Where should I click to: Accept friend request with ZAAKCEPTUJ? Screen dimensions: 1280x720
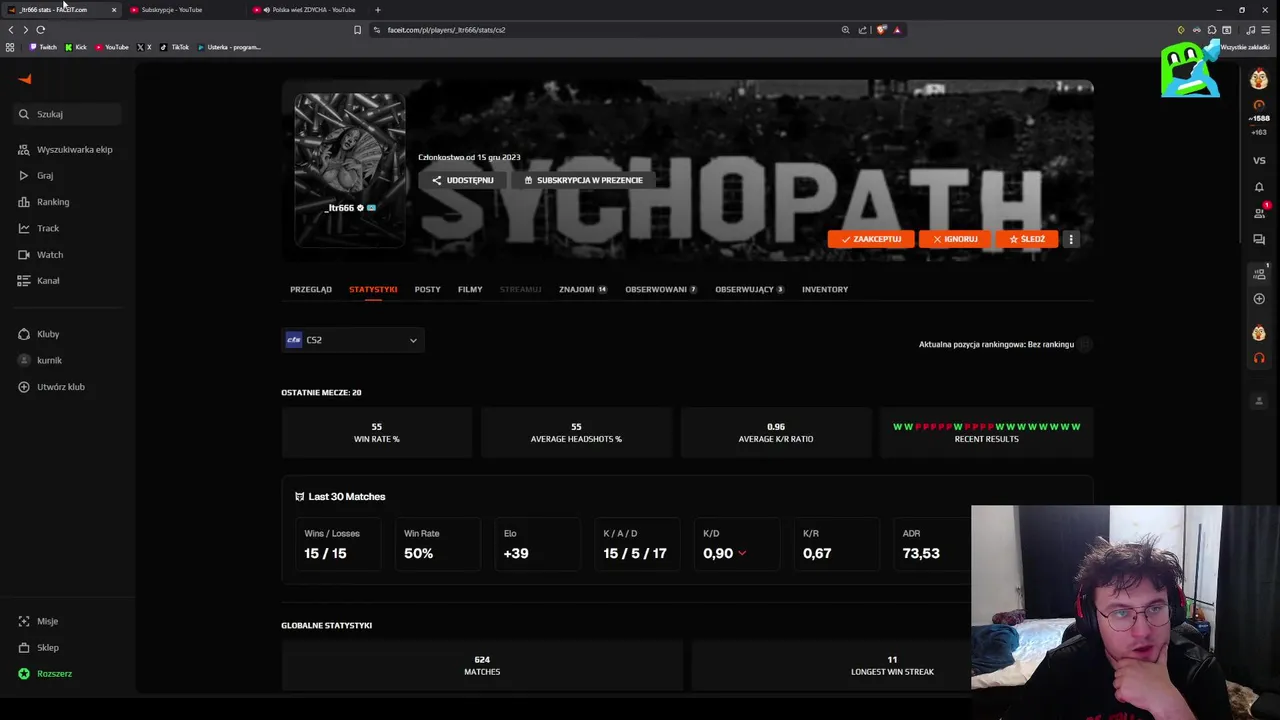point(871,239)
